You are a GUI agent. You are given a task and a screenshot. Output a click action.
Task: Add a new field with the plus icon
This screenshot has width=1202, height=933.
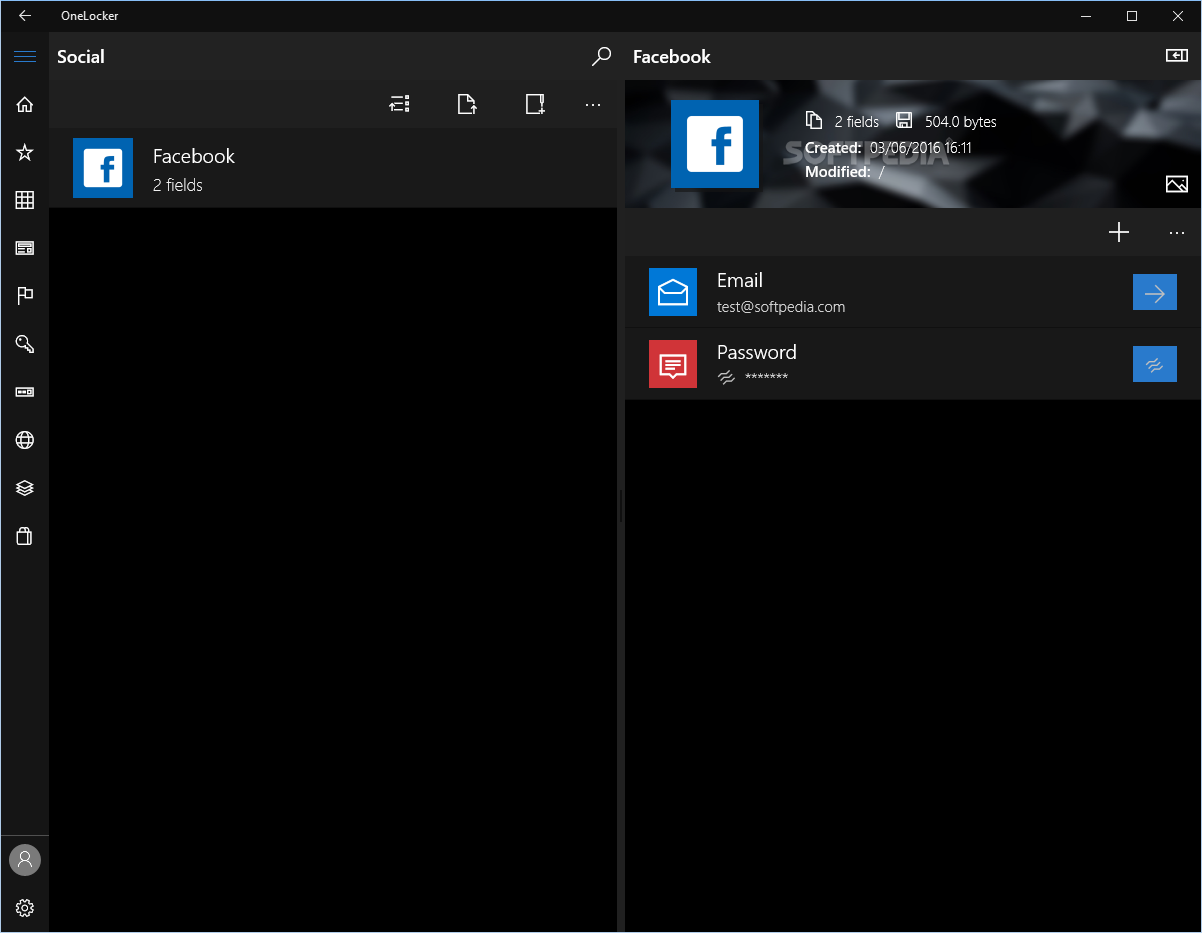pos(1119,232)
